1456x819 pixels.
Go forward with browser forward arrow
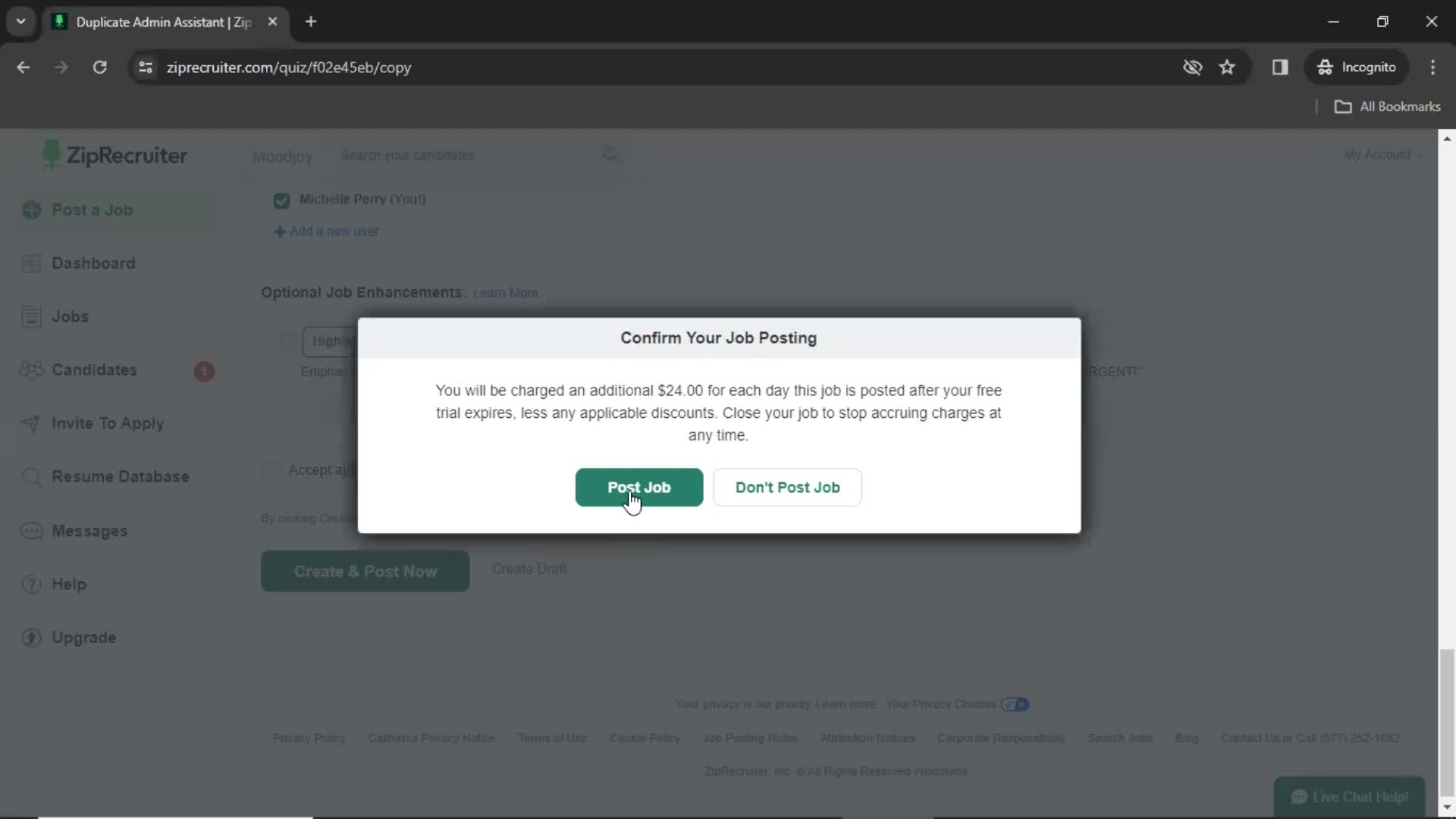point(61,67)
